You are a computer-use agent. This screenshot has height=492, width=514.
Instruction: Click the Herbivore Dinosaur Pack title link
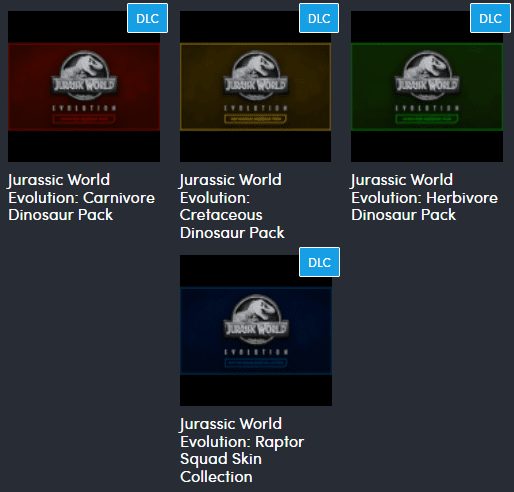[x=424, y=197]
